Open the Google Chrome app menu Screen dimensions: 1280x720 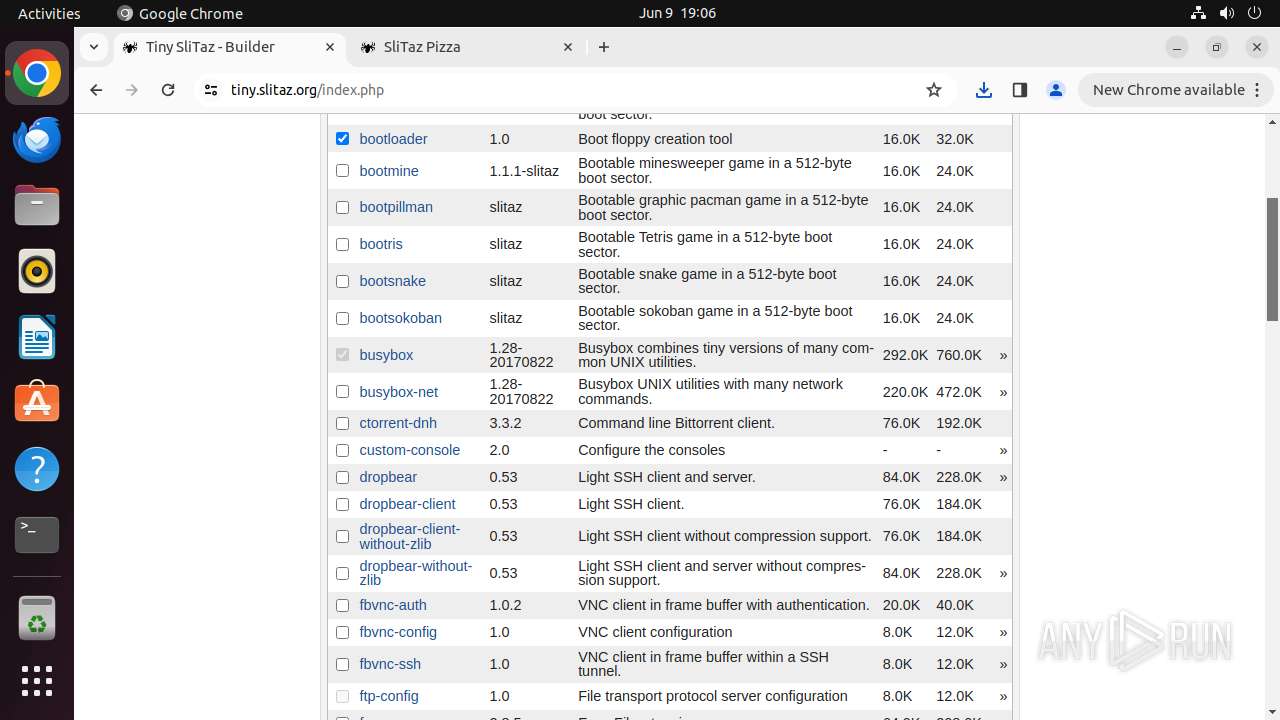click(180, 13)
